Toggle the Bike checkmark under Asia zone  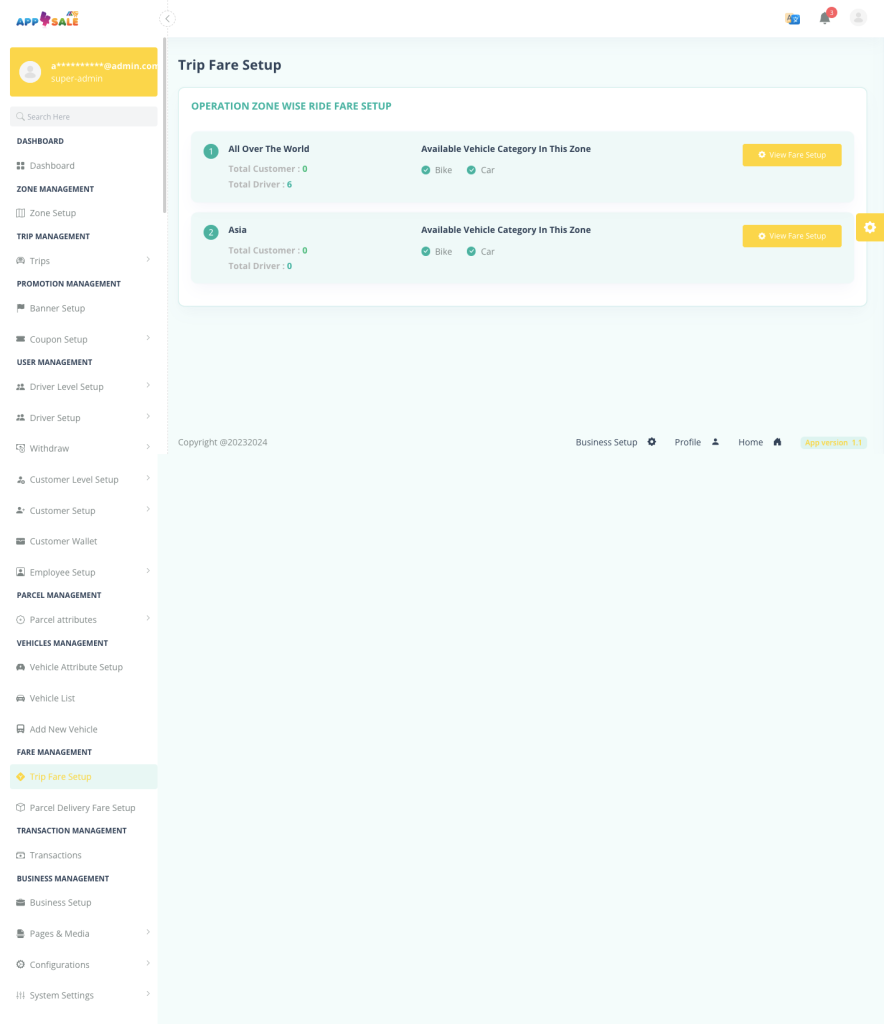tap(426, 251)
